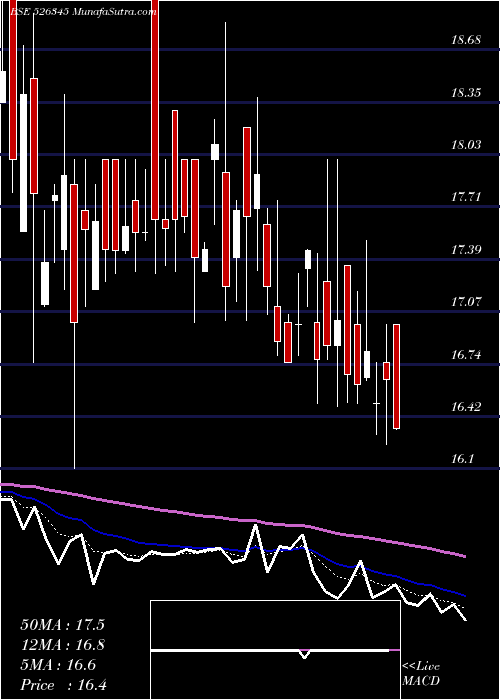Click the pink 50MA line at its right end
This screenshot has width=500, height=700.
[x=463, y=556]
